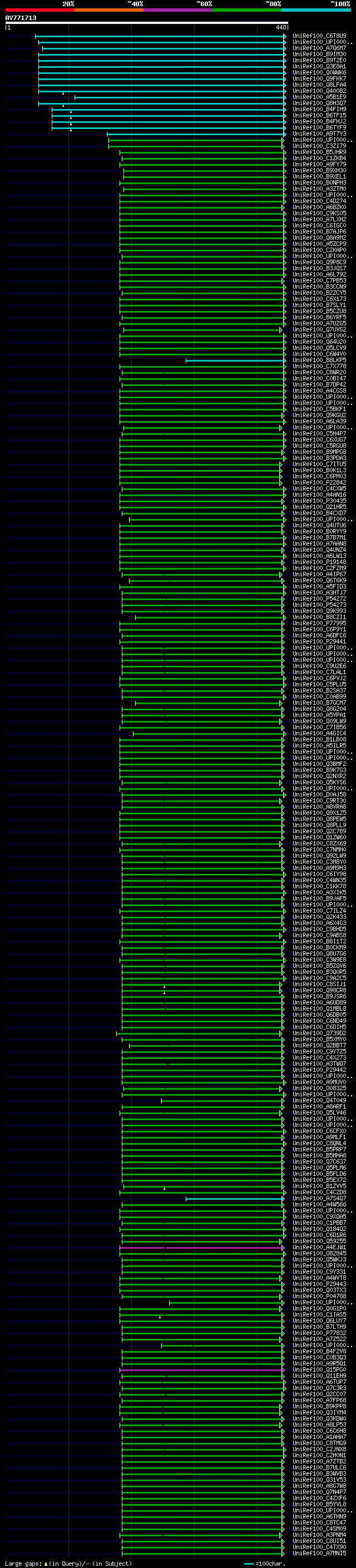Open hit UniRef100_B9IM30
Image resolution: width=356 pixels, height=1568 pixels.
pos(319,54)
